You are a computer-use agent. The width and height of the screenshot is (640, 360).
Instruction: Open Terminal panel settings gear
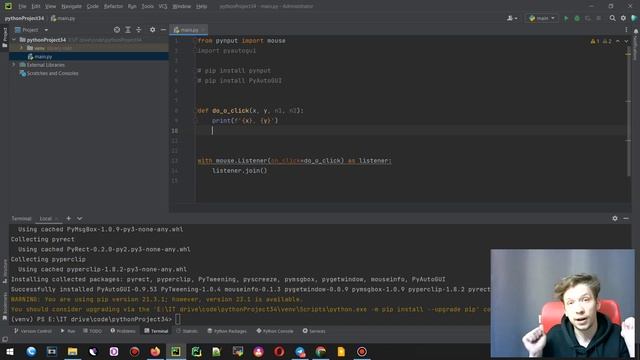(x=615, y=218)
